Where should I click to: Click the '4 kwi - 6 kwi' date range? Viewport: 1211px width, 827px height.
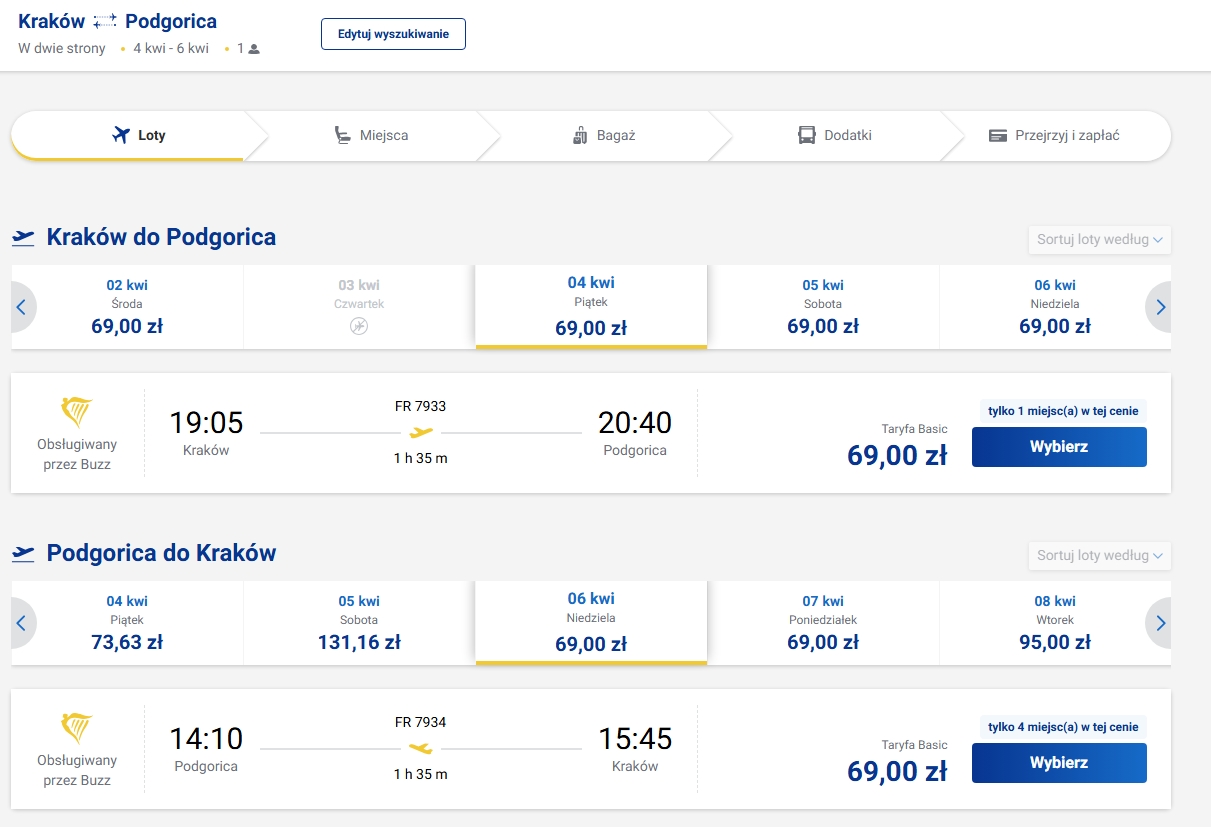point(171,48)
